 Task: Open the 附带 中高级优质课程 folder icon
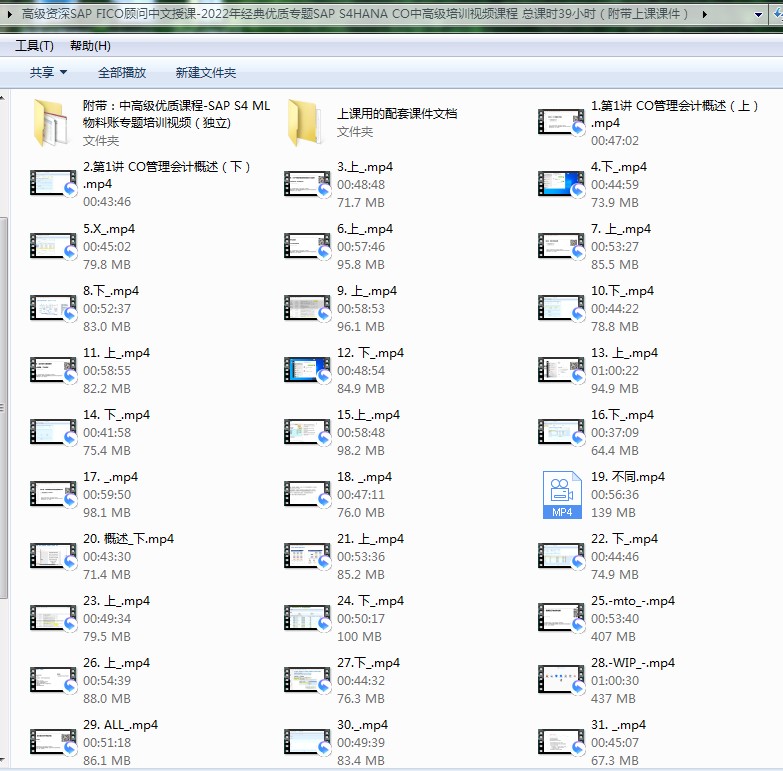click(52, 123)
